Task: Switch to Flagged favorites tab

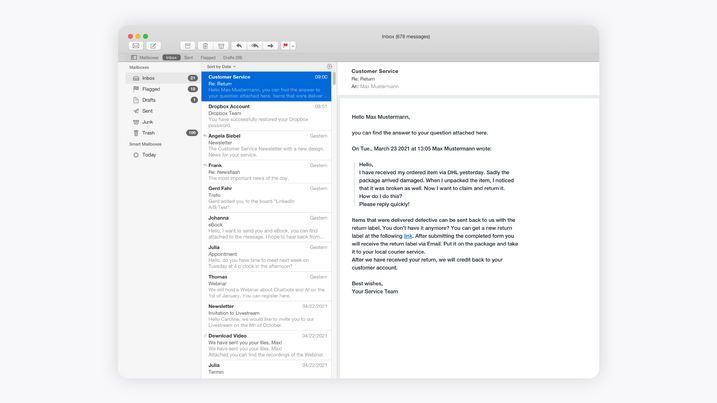Action: point(208,58)
